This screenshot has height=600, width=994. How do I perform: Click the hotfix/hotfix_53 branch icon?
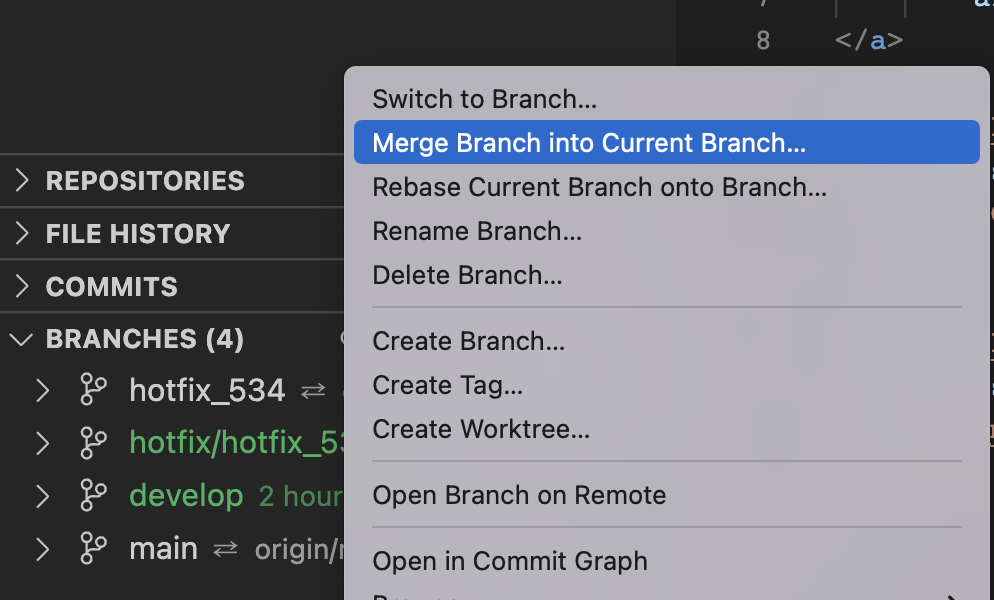pyautogui.click(x=93, y=442)
